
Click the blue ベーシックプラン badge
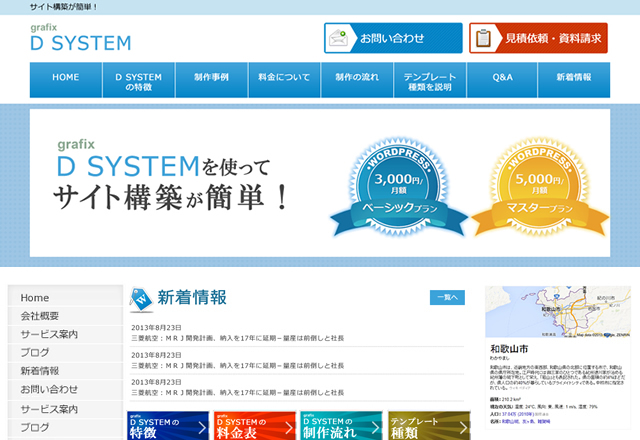coord(398,187)
